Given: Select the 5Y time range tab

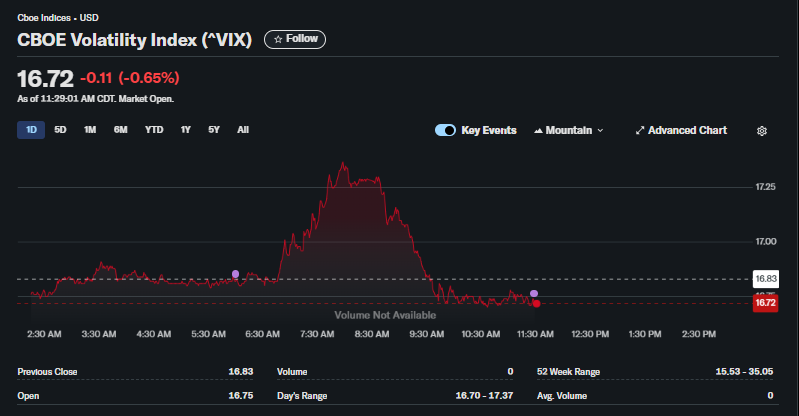Looking at the screenshot, I should tap(214, 130).
